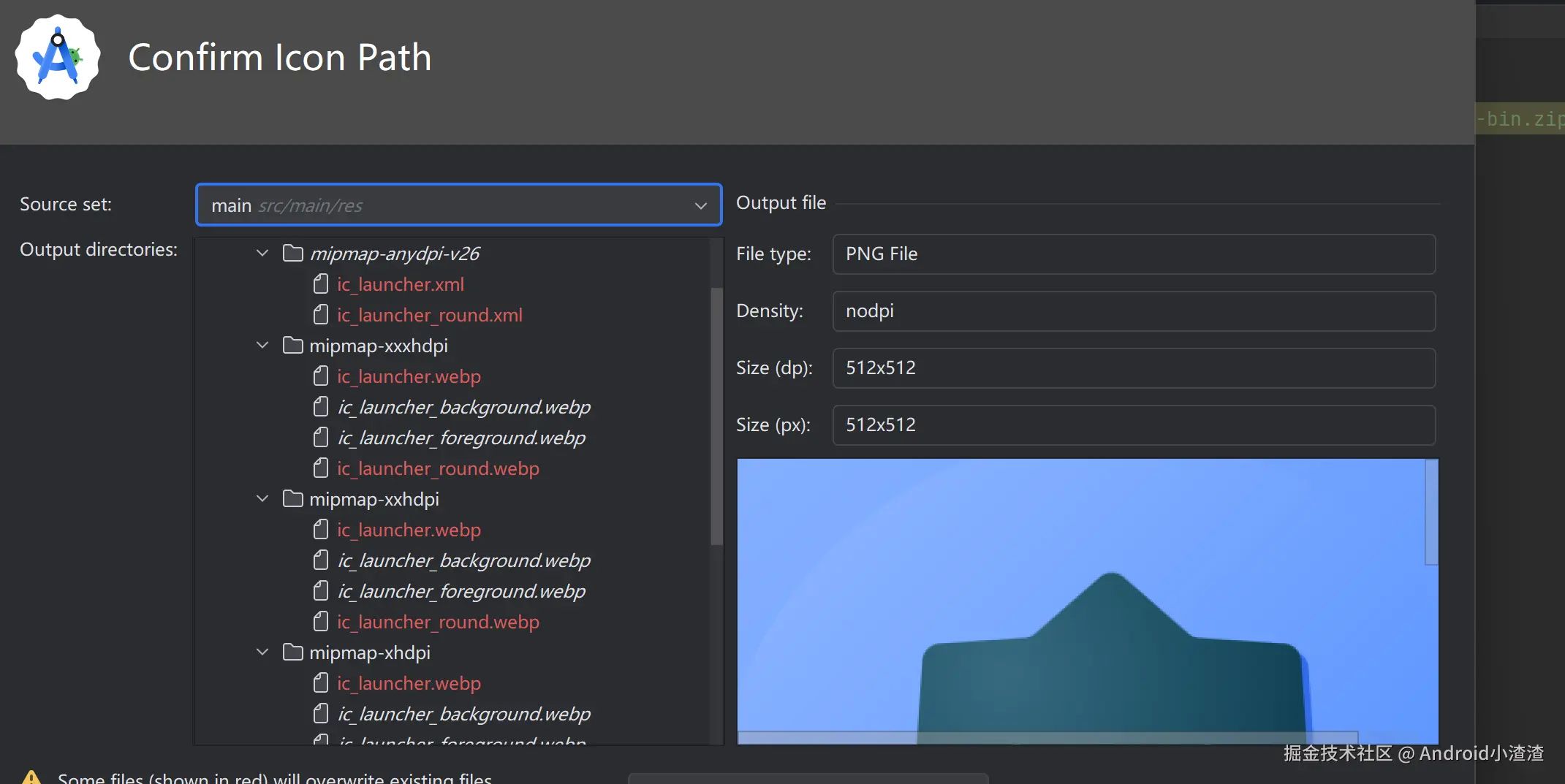Click ic_launcher.webp file icon under mipmap-xhdpi
The image size is (1565, 784).
point(321,683)
